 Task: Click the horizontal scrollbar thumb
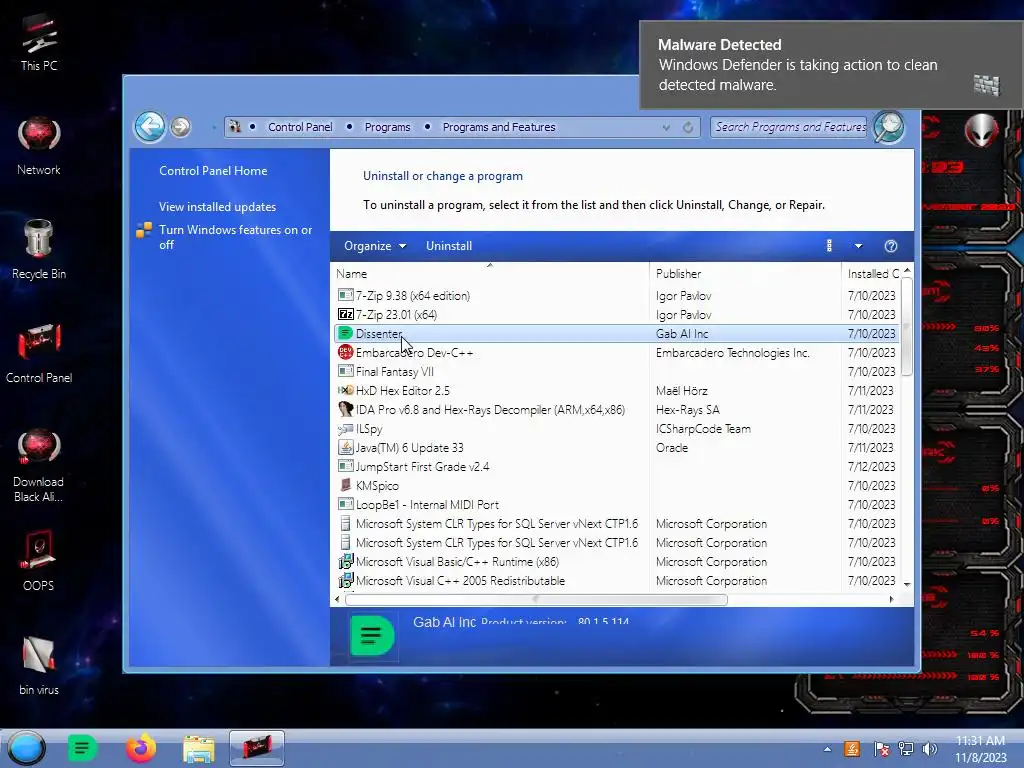pyautogui.click(x=536, y=600)
